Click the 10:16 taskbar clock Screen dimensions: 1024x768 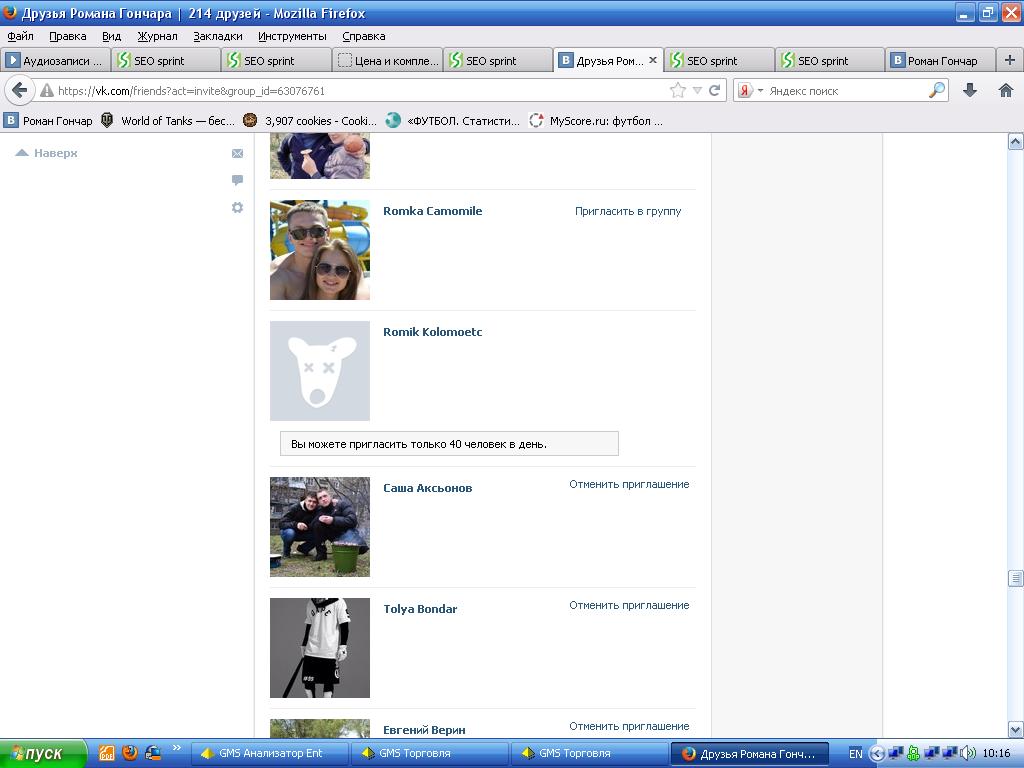(997, 754)
